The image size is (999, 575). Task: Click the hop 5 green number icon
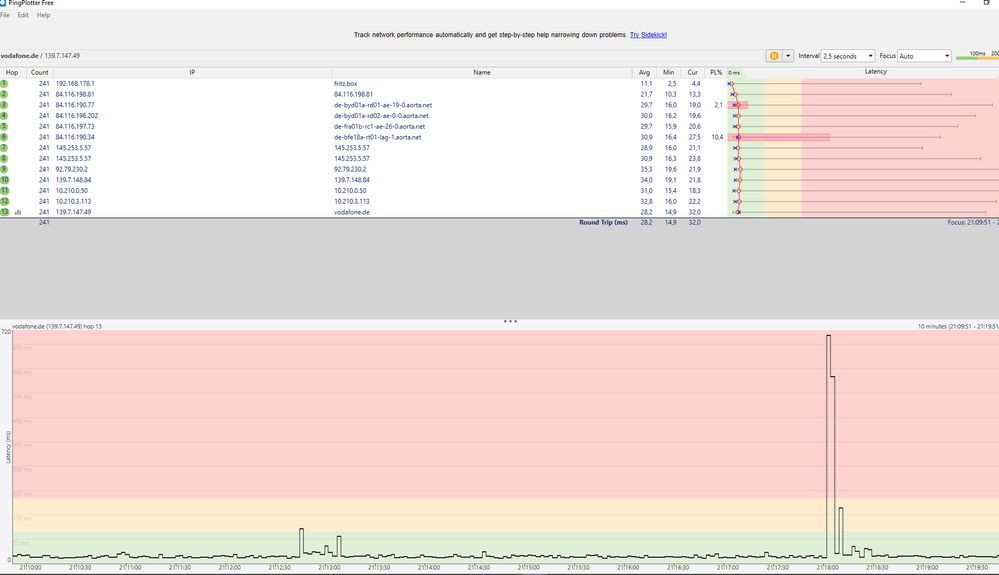[x=4, y=127]
